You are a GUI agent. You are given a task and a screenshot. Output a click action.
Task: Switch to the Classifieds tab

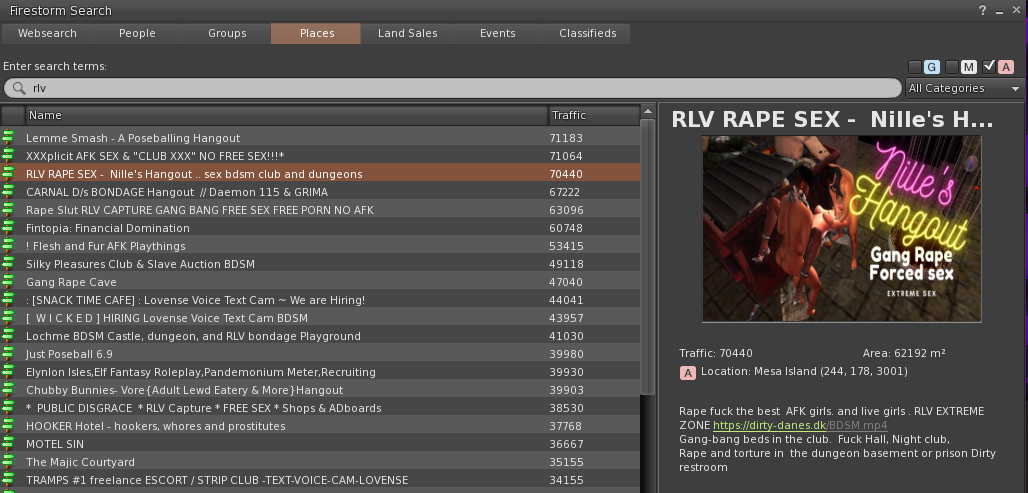[587, 33]
